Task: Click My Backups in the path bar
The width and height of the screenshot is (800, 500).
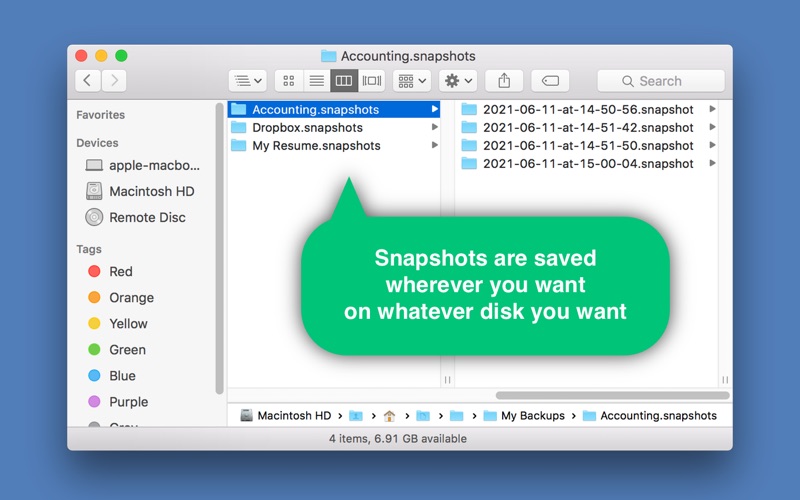Action: [x=524, y=416]
